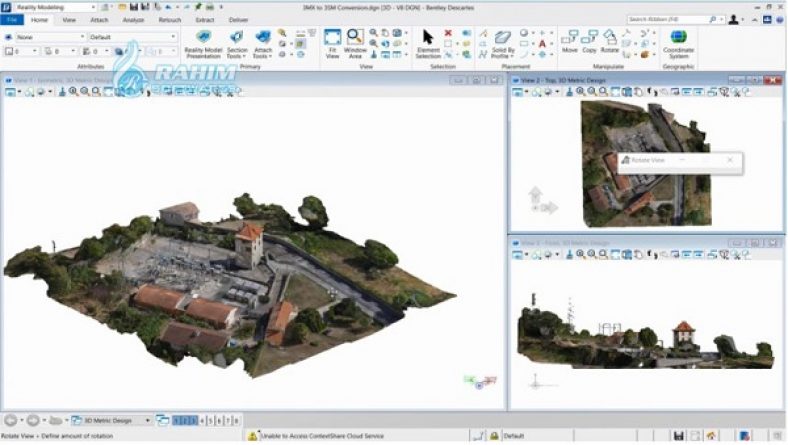The height and width of the screenshot is (445, 788).
Task: Click the Solid By Profile tool
Action: point(503,43)
